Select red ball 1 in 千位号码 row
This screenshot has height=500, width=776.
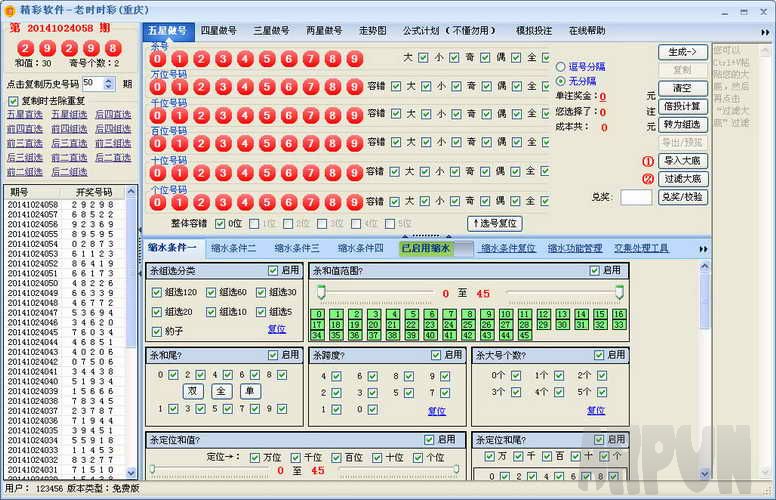point(179,116)
